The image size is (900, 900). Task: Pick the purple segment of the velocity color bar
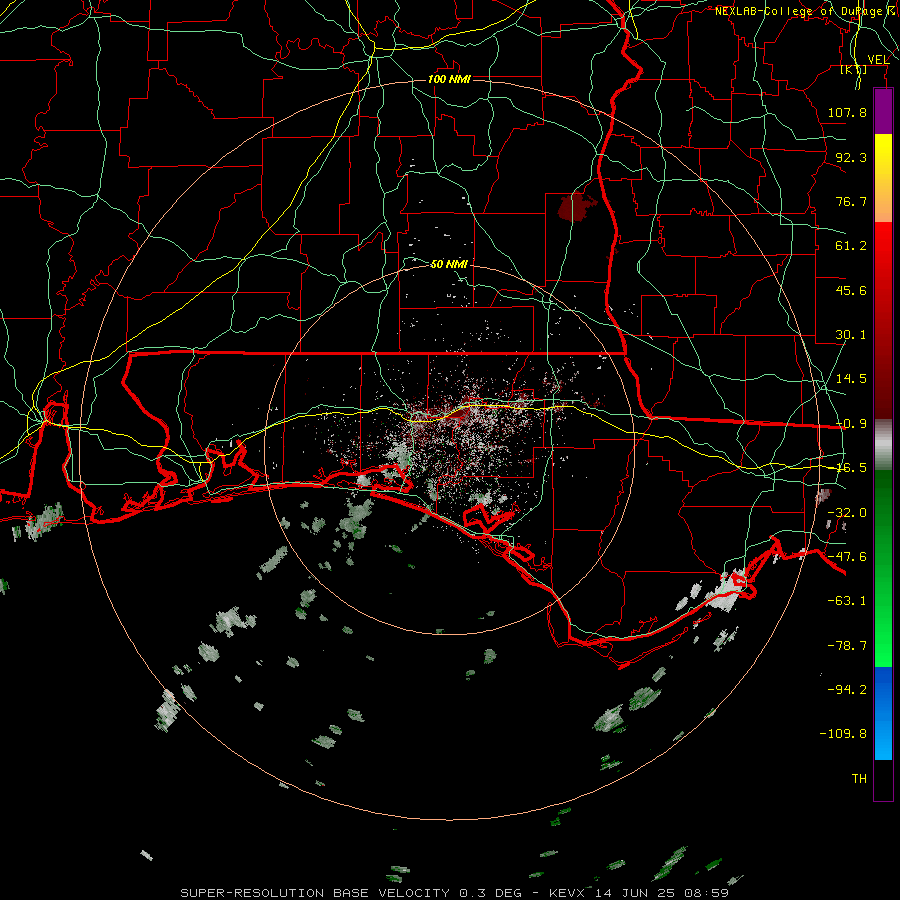coord(883,111)
